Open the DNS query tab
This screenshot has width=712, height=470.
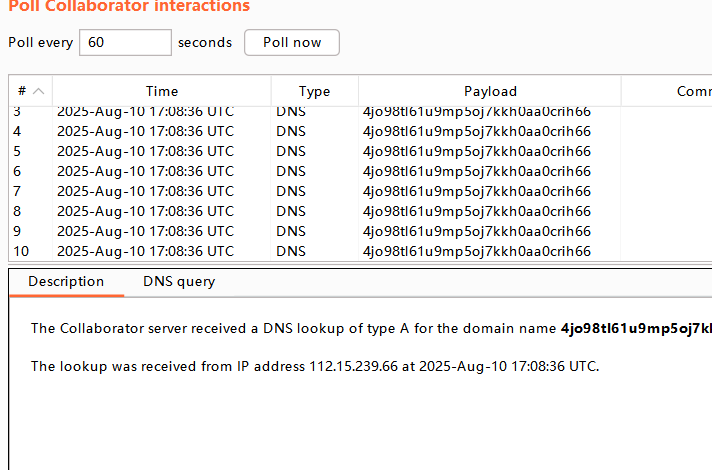coord(179,282)
